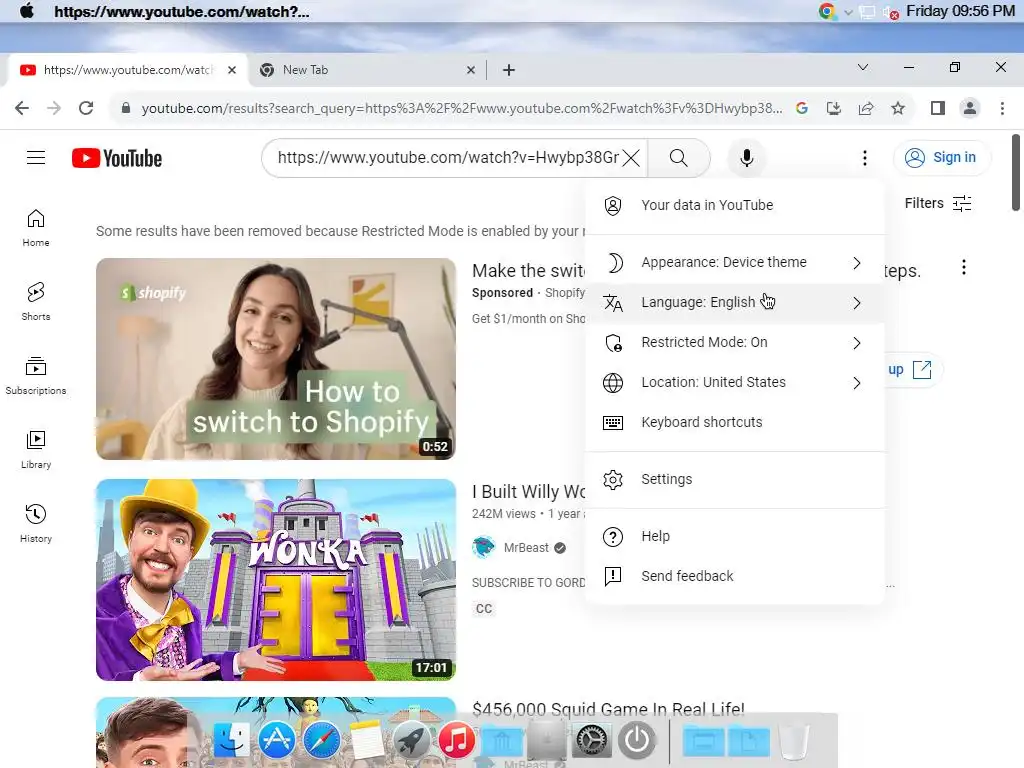
Task: Click the Friday 09:56 PM clock
Action: tap(960, 11)
